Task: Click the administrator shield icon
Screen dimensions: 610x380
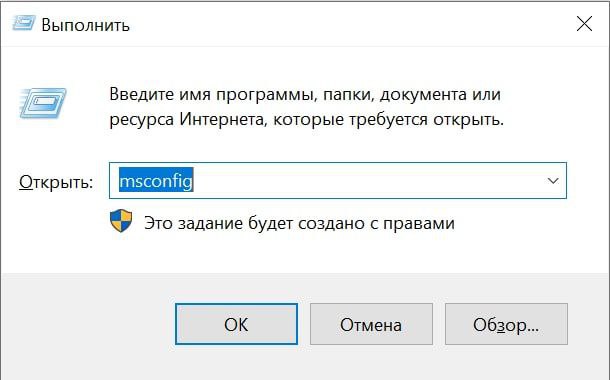Action: click(121, 221)
